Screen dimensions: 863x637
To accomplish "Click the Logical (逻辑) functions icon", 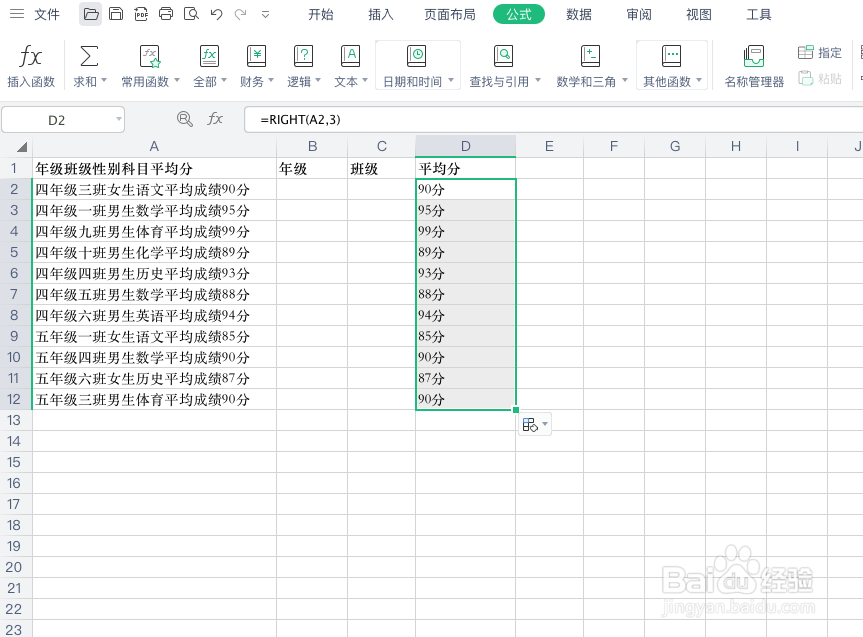I will pyautogui.click(x=303, y=62).
